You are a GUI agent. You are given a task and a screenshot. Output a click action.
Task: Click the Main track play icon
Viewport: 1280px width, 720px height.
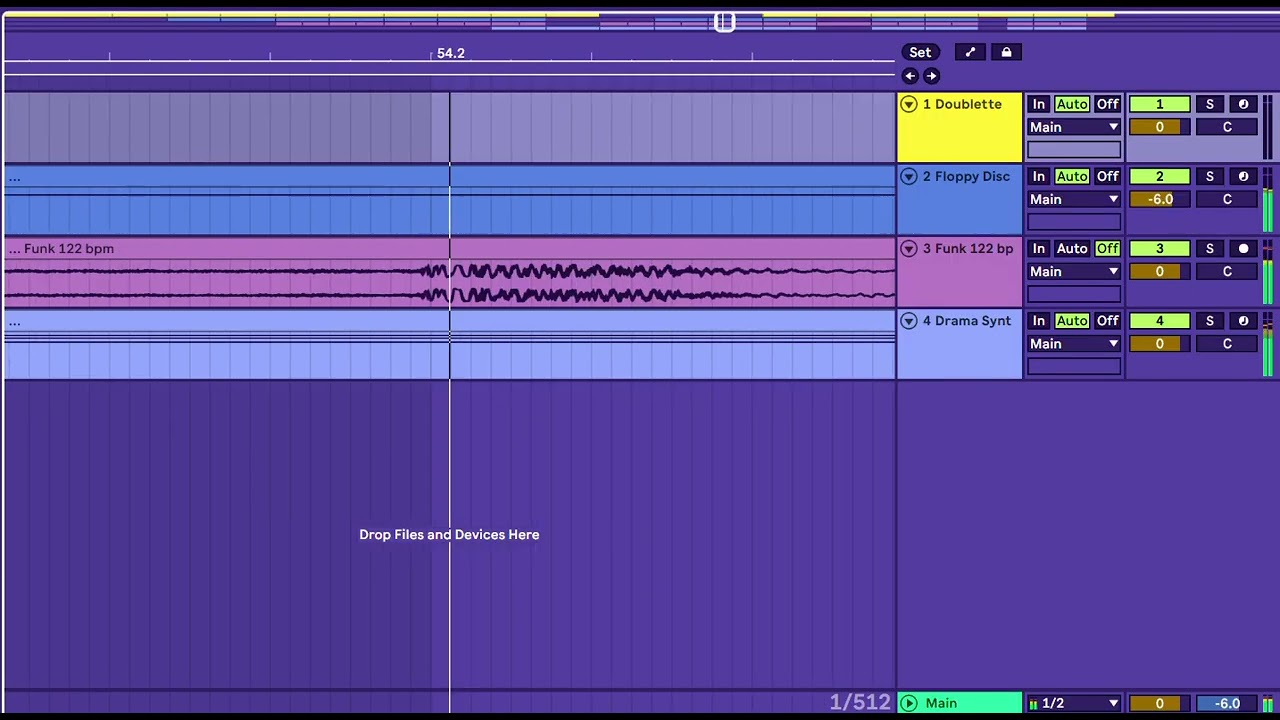[x=908, y=703]
